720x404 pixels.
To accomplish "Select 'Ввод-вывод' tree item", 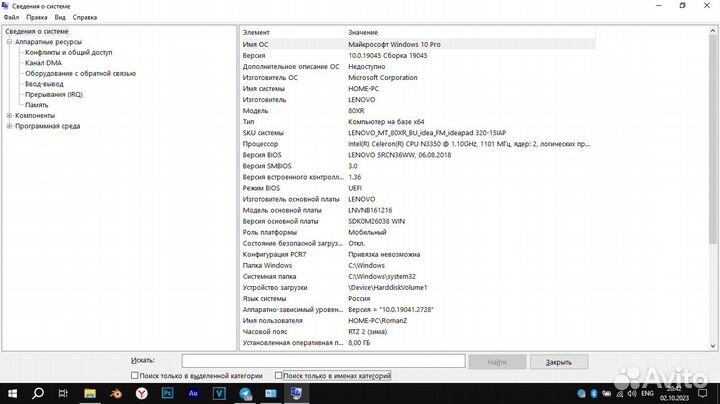I will pos(44,84).
